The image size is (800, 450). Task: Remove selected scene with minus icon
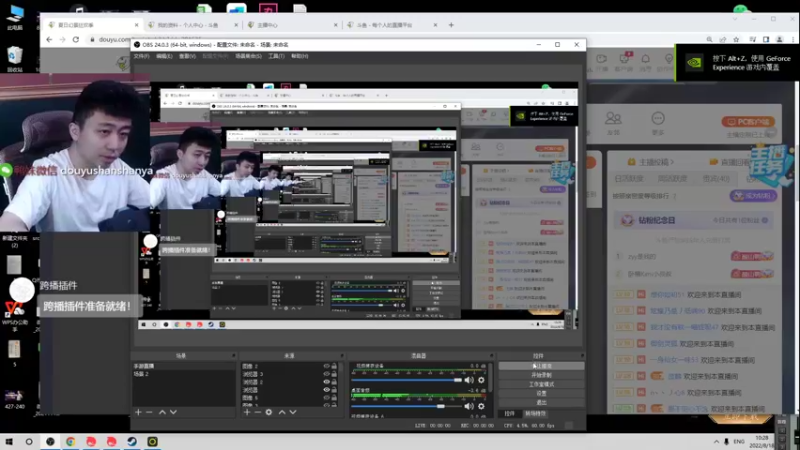tap(149, 412)
